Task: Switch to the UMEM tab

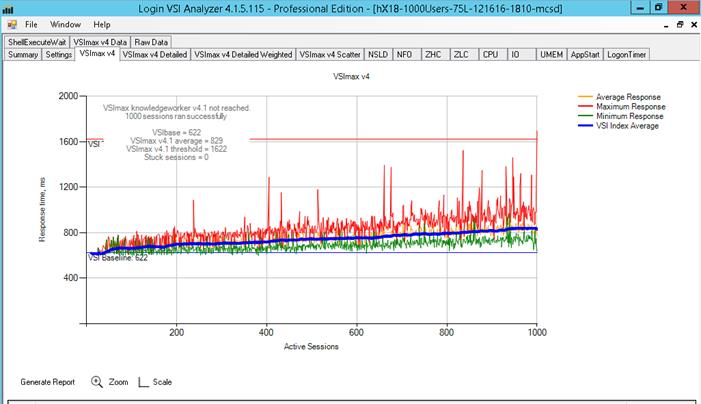Action: coord(551,55)
